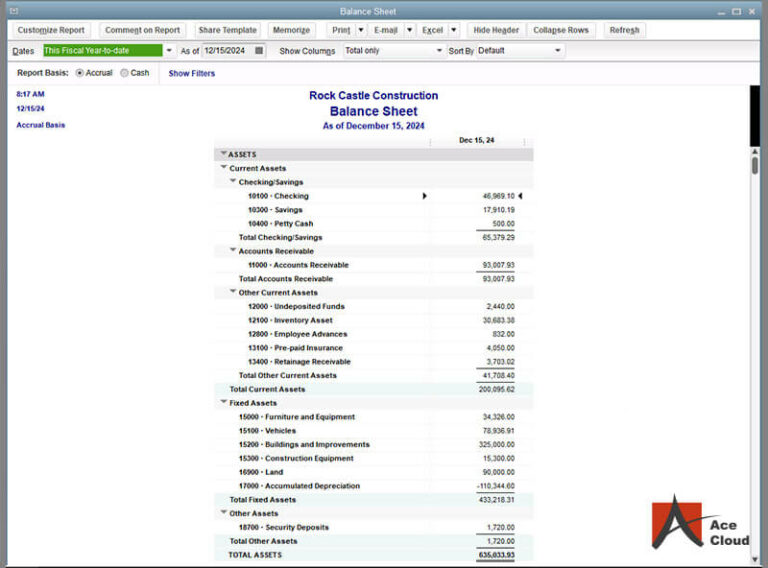Click the Customize Report button
Viewport: 768px width, 568px height.
point(51,30)
